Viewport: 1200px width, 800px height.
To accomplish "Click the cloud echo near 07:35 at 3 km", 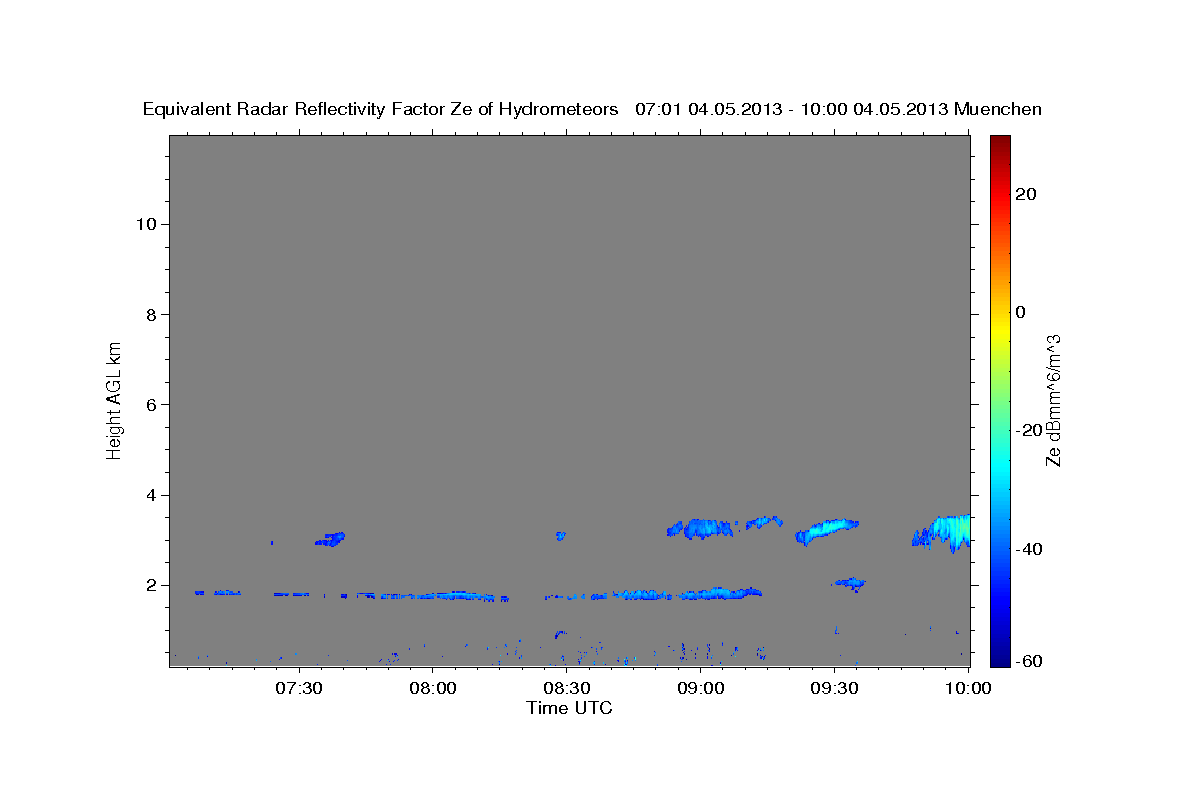I will tap(331, 539).
